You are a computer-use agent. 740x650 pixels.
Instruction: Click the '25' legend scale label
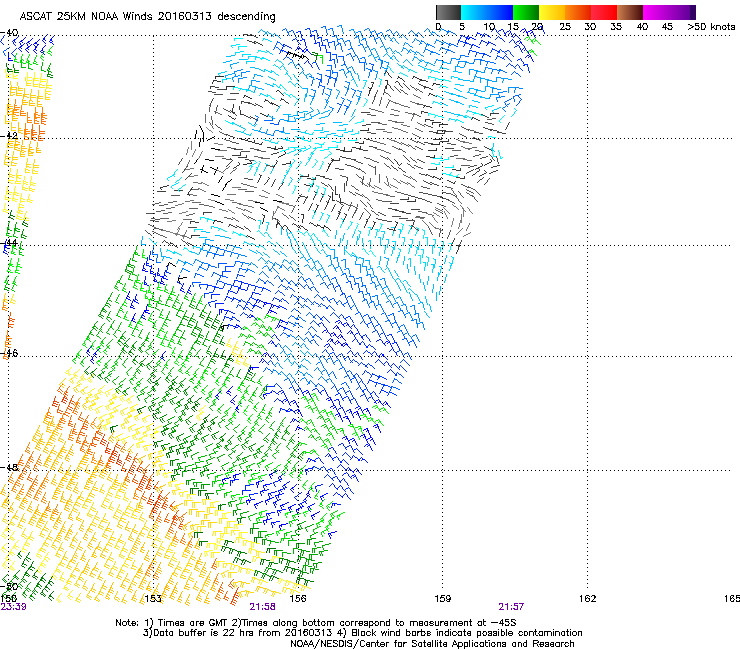click(x=565, y=27)
